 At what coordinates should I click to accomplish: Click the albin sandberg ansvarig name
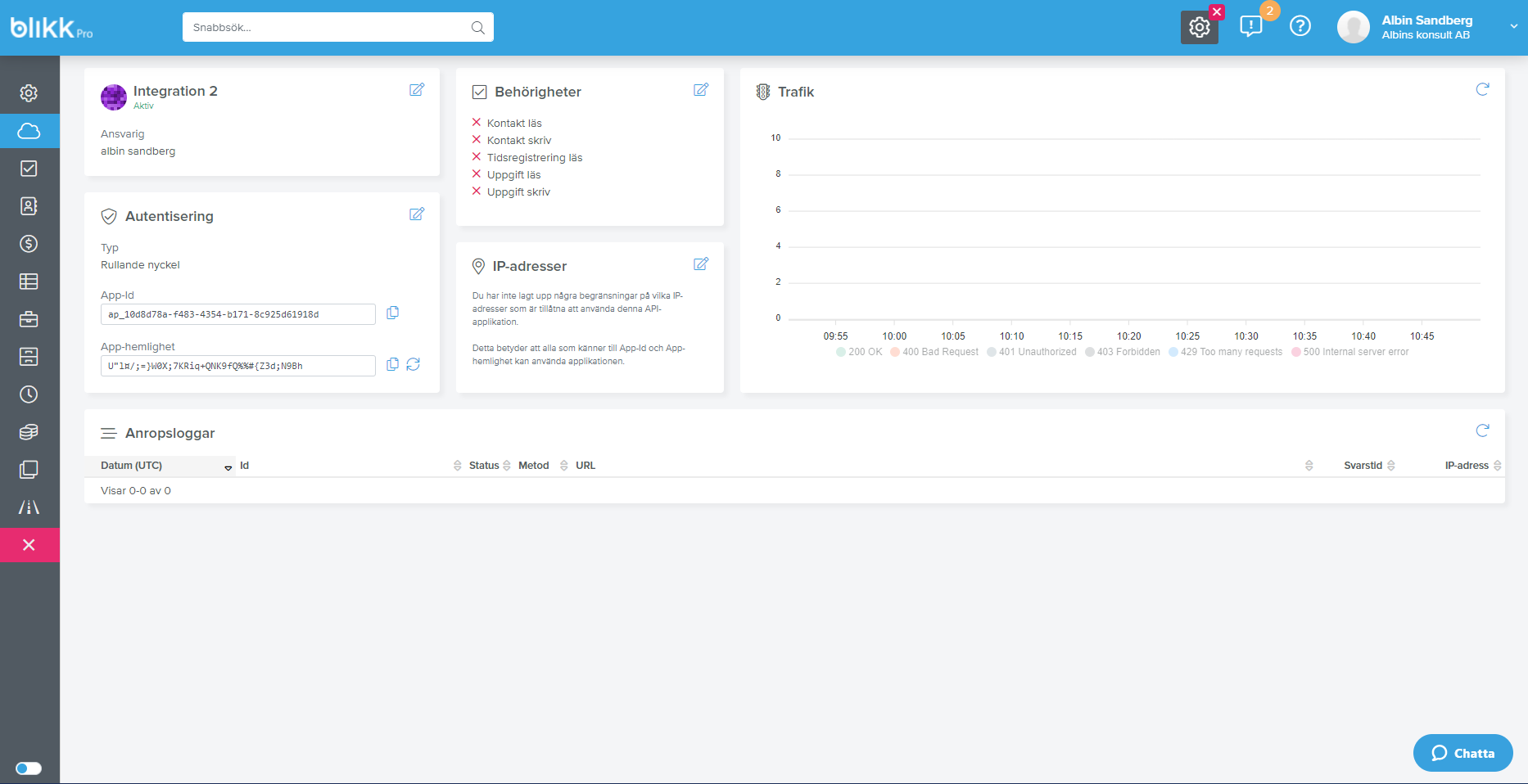[x=138, y=151]
